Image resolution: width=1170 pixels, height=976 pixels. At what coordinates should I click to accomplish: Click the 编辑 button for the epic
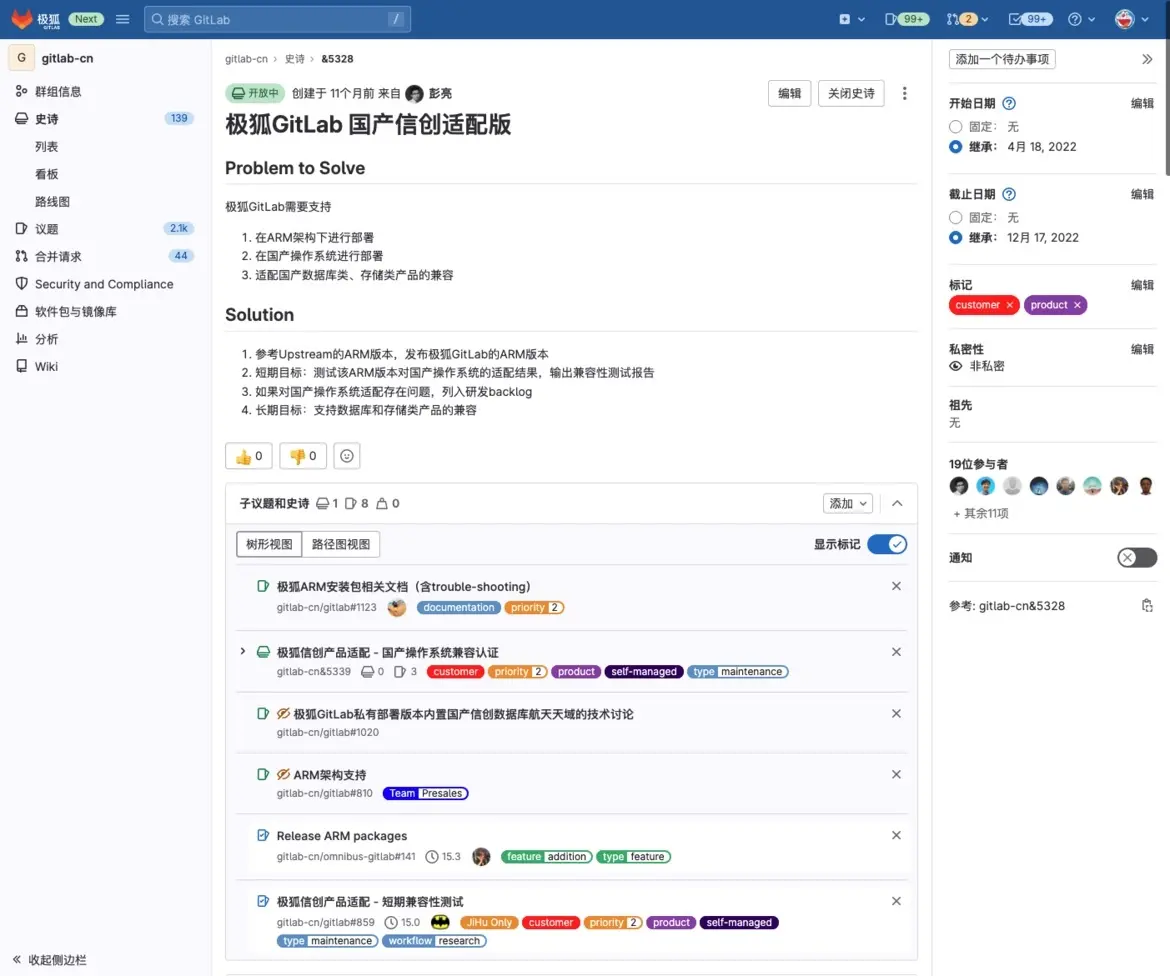(x=789, y=93)
